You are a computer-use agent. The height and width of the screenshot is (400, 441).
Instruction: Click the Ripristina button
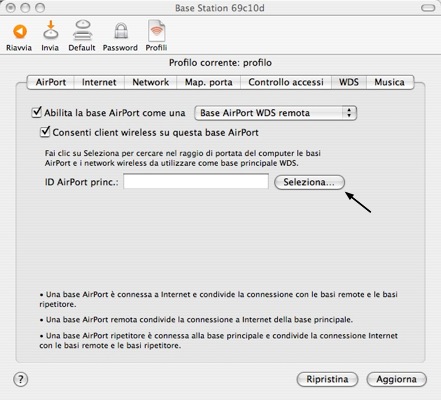click(x=327, y=379)
